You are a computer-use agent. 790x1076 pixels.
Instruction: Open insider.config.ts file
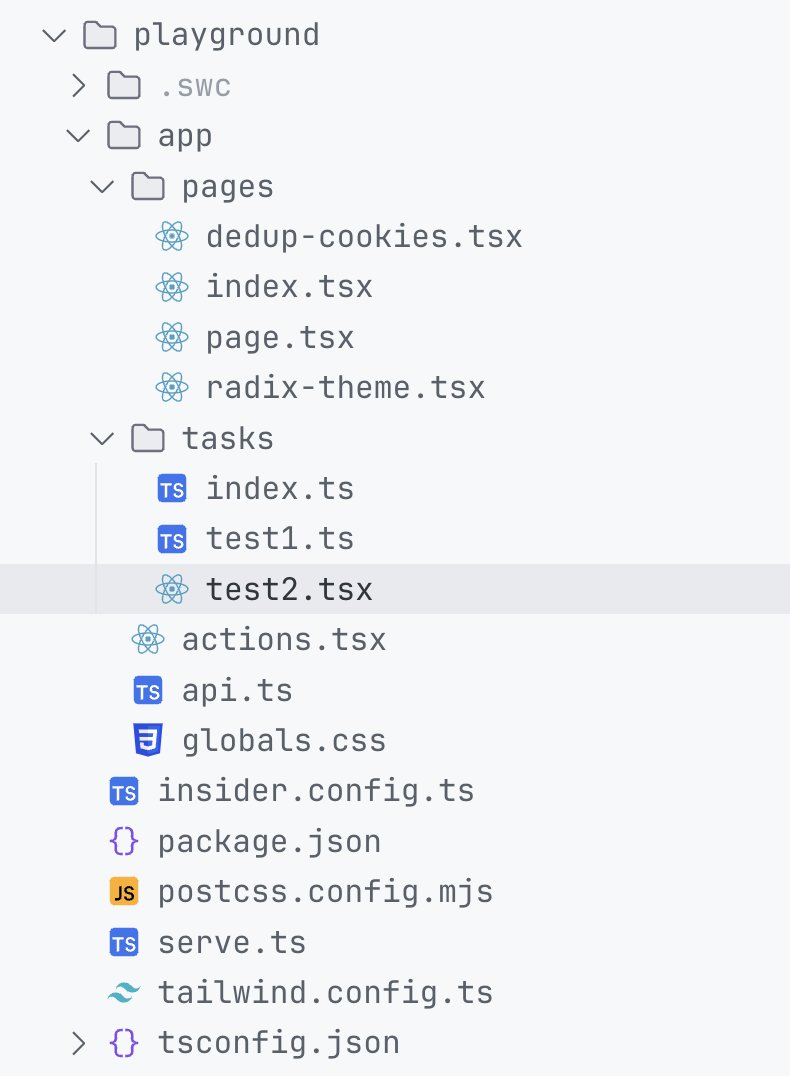[x=316, y=791]
